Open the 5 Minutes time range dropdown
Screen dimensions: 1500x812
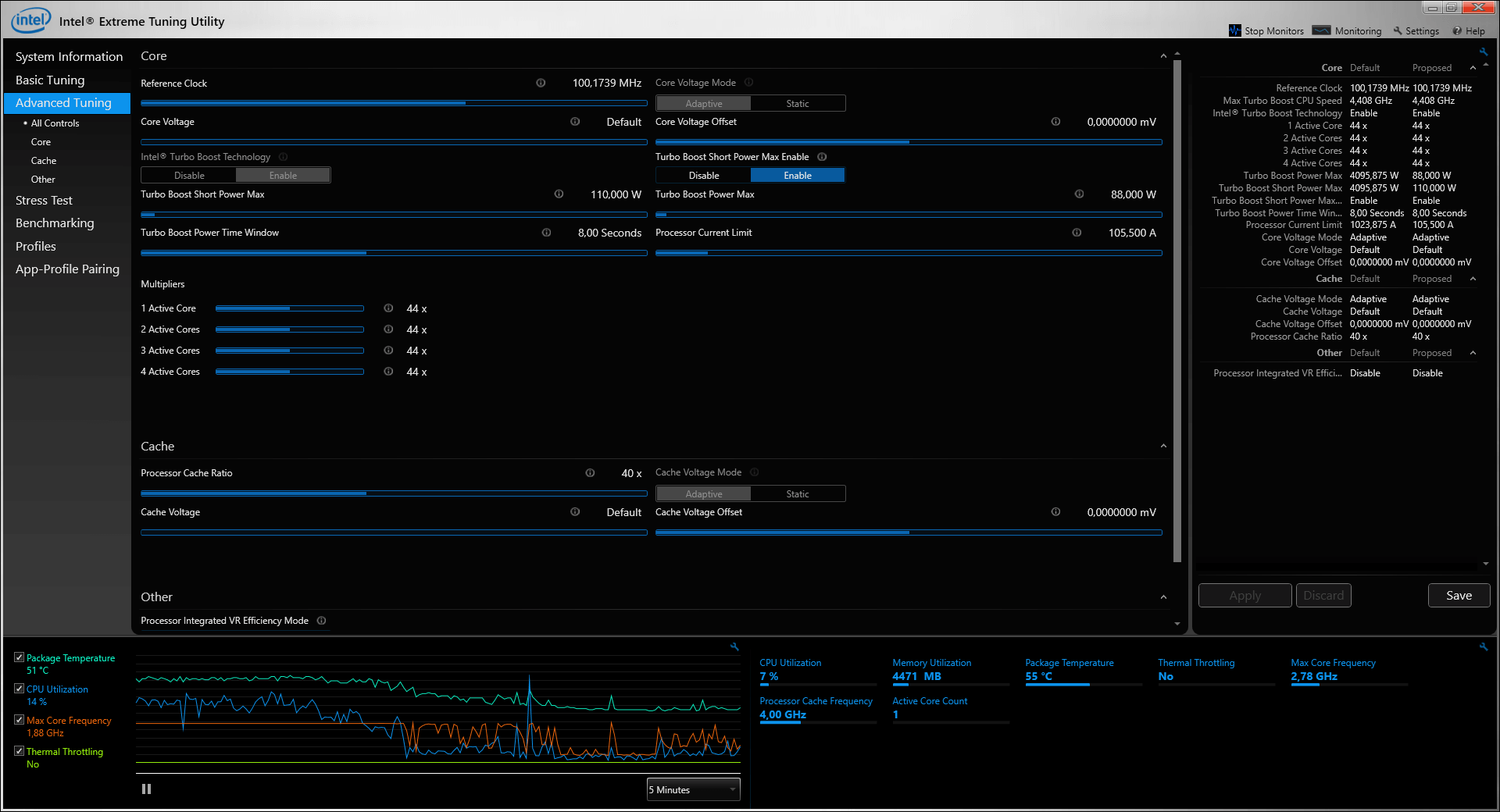click(x=693, y=790)
